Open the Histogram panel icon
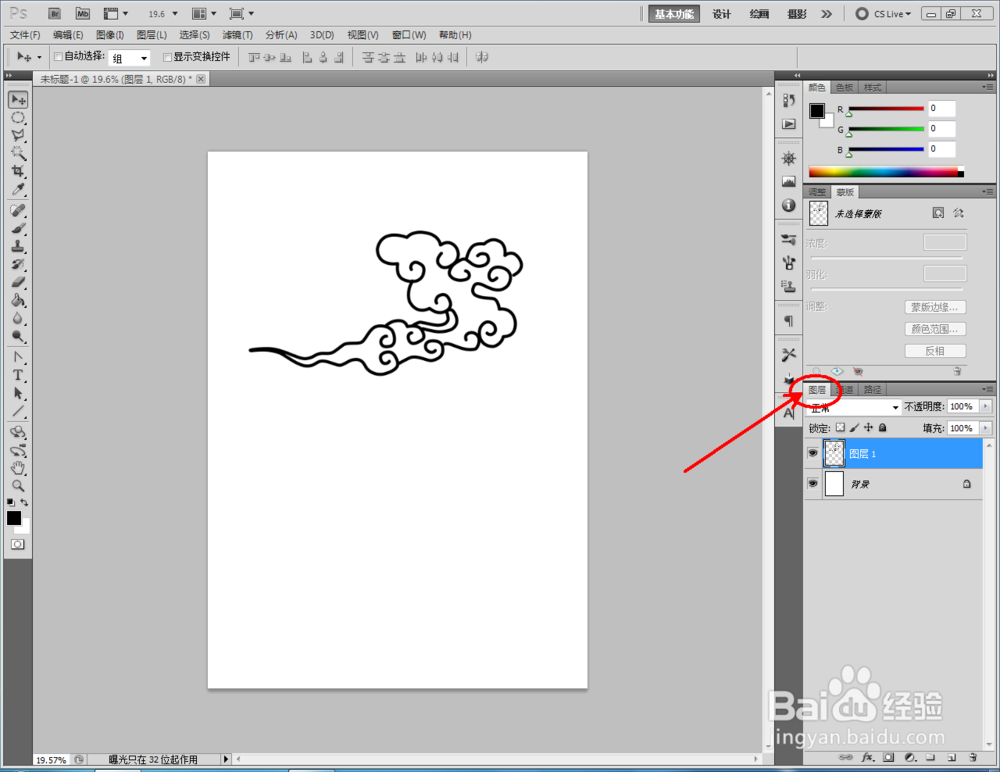Viewport: 1000px width, 772px height. [x=789, y=182]
